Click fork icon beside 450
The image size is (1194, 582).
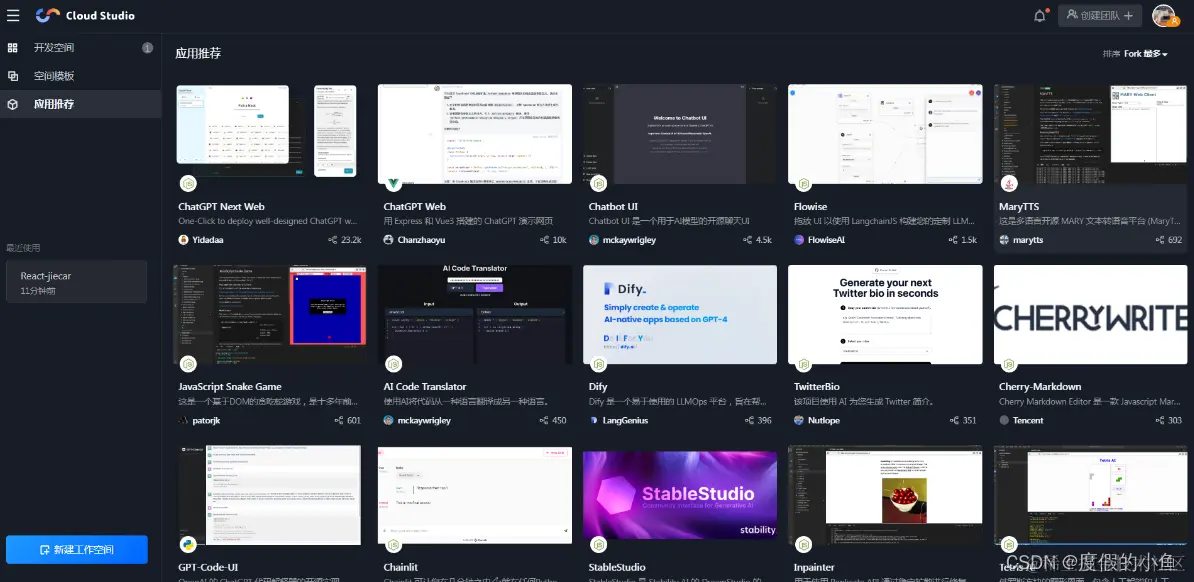coord(544,420)
